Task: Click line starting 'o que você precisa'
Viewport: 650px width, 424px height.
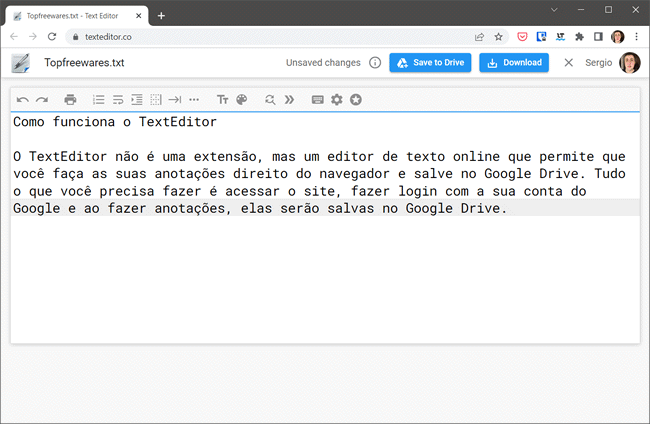Action: pos(300,191)
